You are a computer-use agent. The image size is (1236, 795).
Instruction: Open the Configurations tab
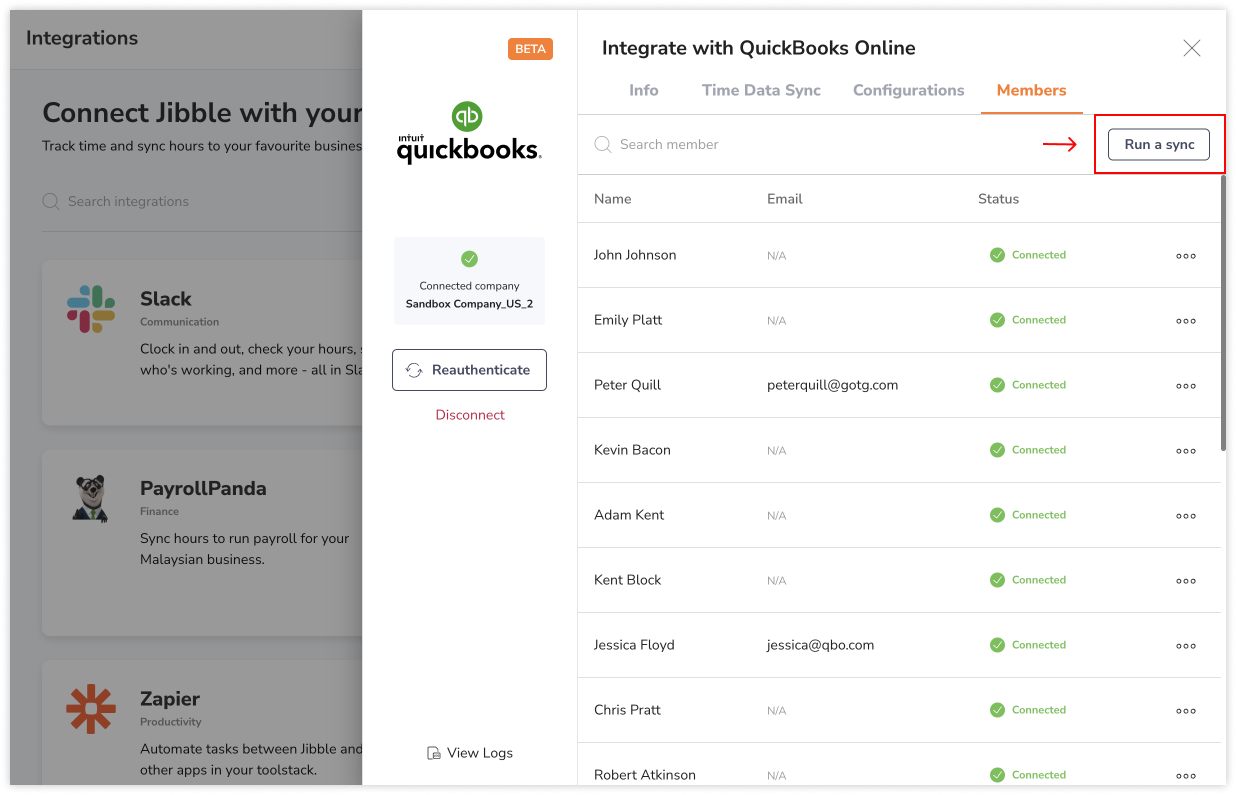click(x=909, y=90)
